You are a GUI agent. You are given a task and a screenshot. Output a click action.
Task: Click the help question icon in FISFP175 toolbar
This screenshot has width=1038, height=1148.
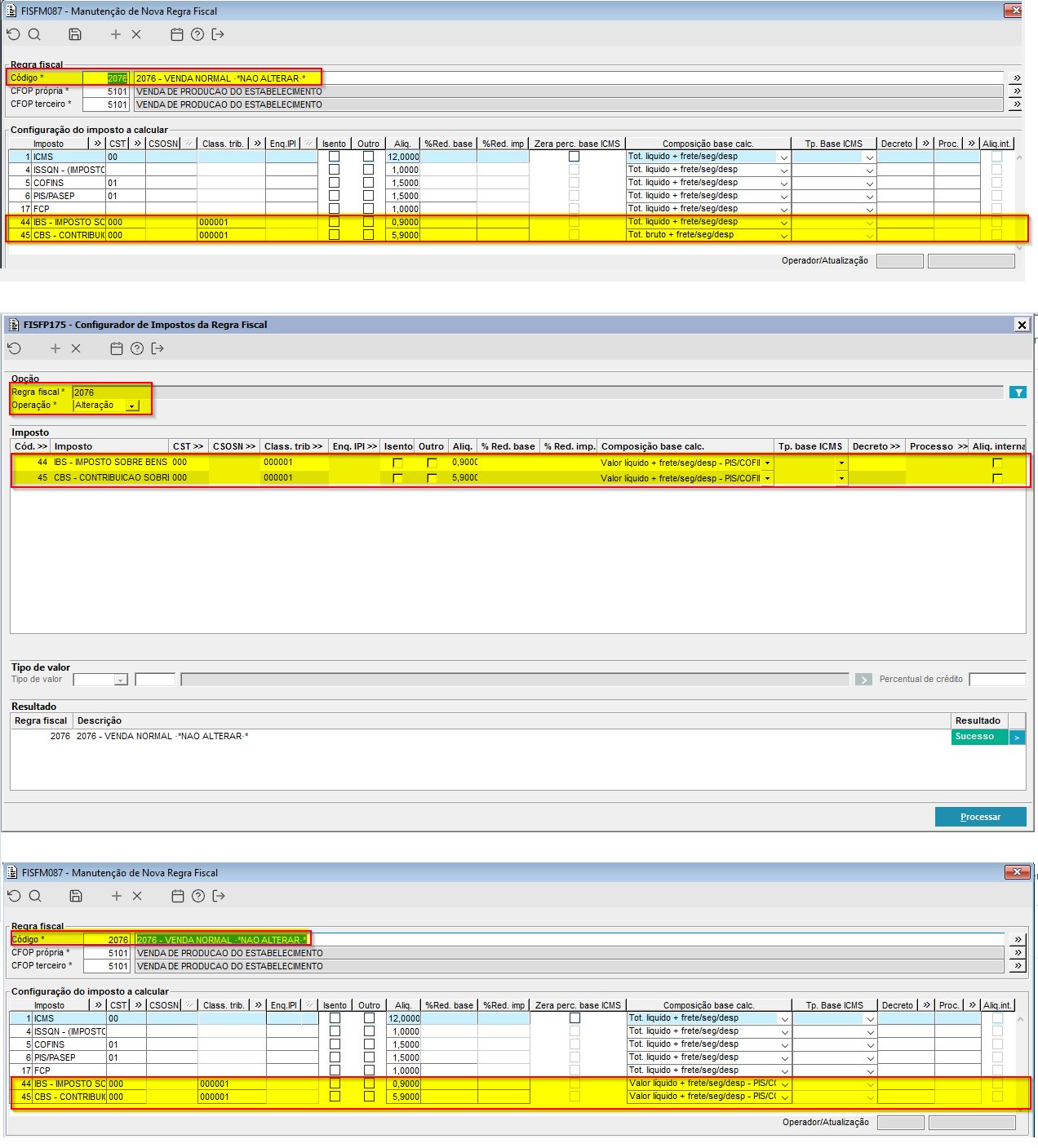tap(137, 348)
